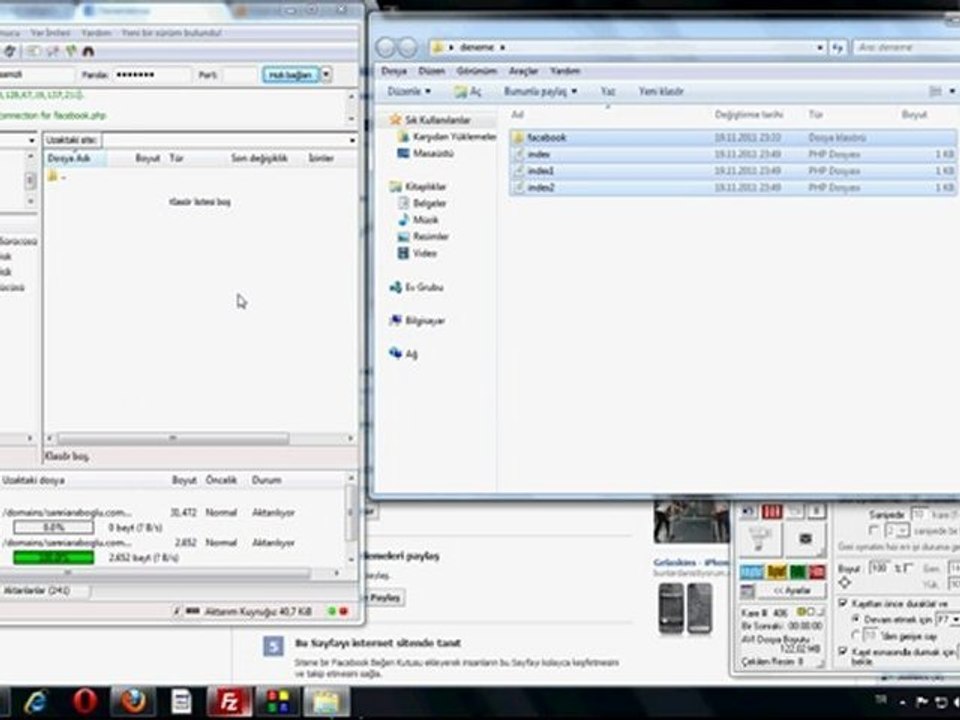Click the Paylaş button on Facebook page
This screenshot has height=720, width=960.
[385, 597]
